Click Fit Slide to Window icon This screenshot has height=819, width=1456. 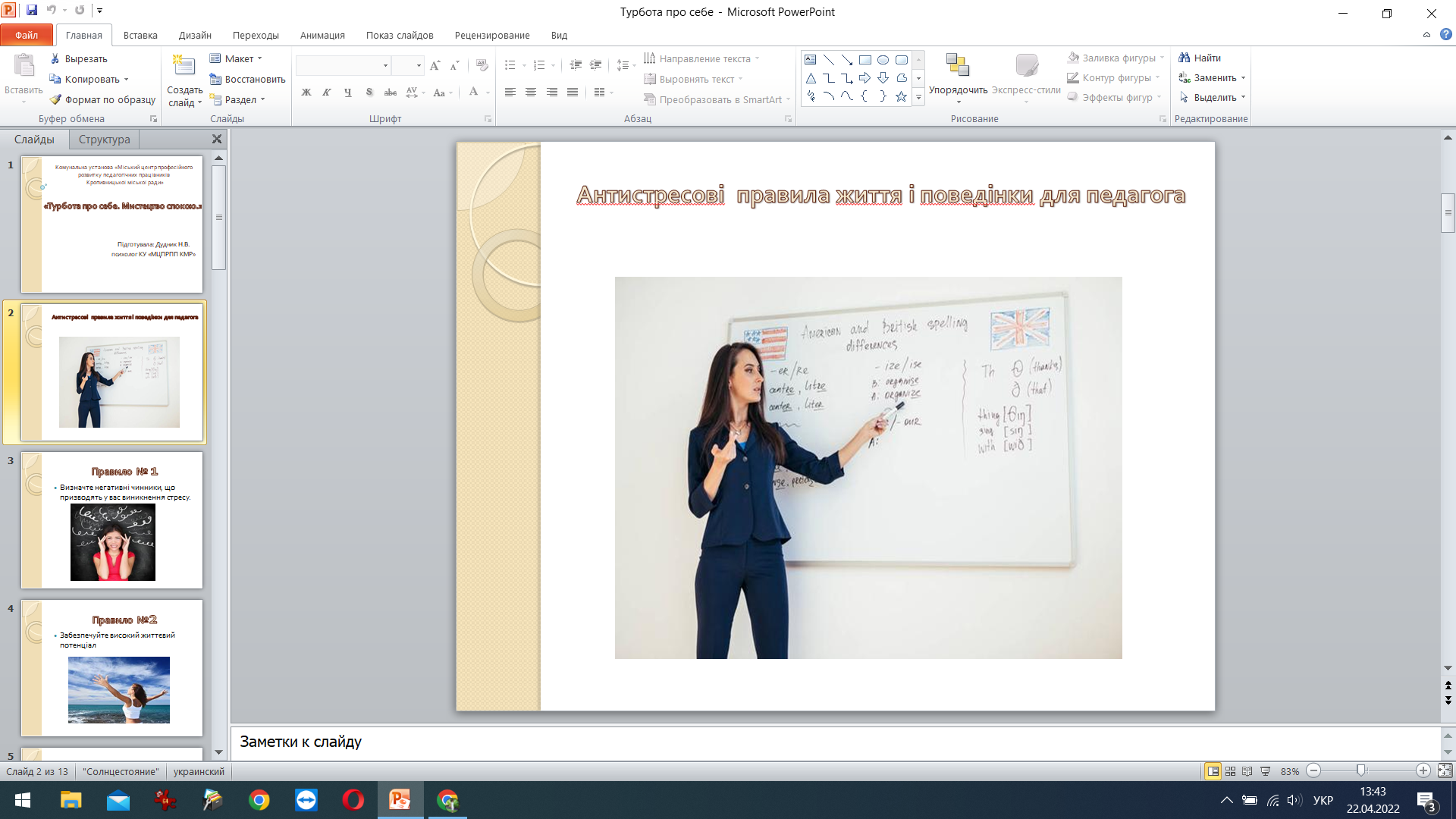click(1445, 771)
